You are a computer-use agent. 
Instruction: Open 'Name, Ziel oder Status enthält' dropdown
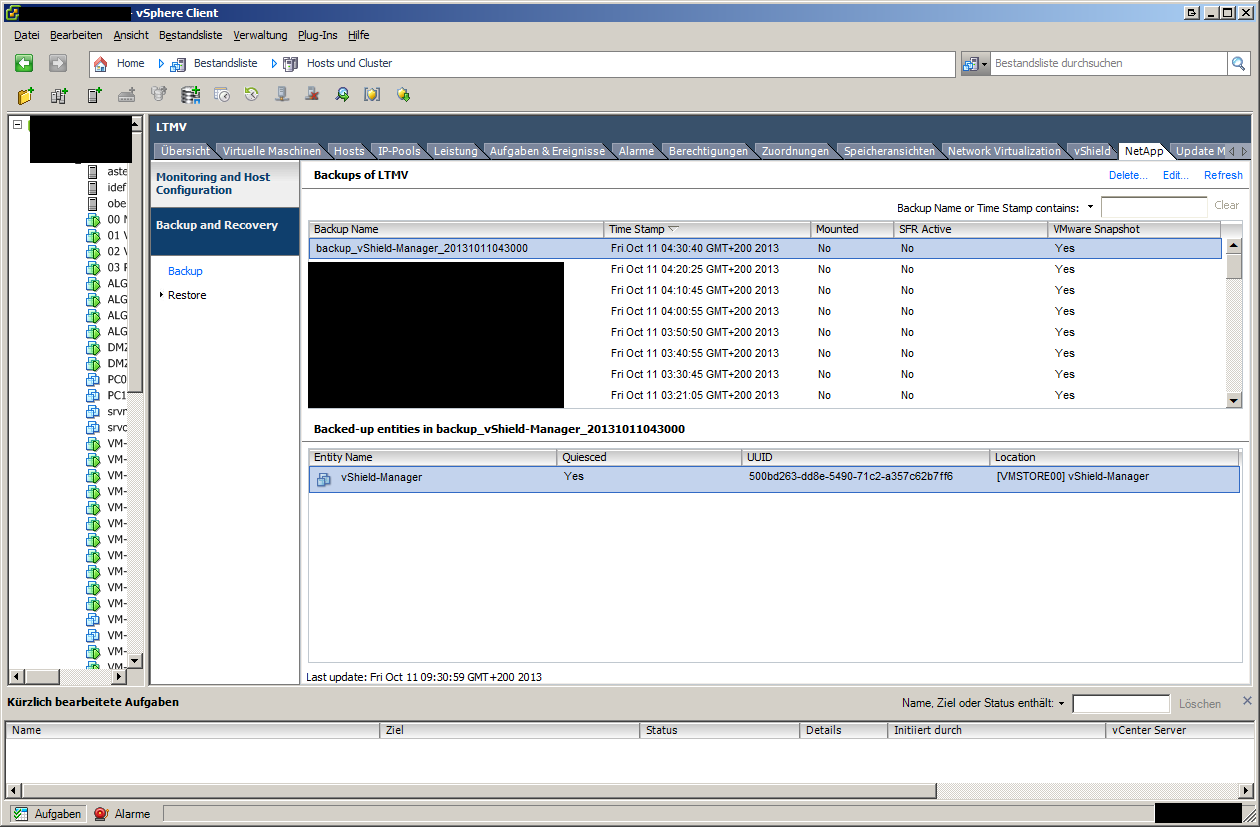[x=1061, y=704]
